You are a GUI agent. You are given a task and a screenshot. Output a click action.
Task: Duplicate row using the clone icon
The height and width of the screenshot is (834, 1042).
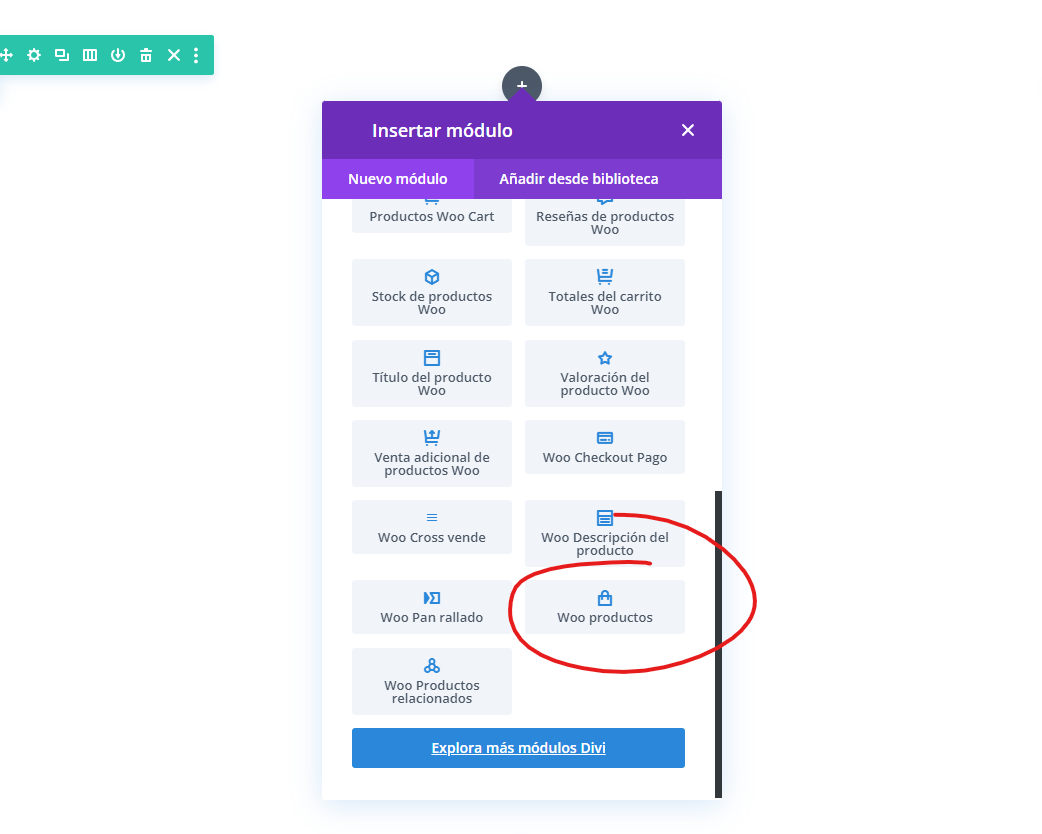62,55
